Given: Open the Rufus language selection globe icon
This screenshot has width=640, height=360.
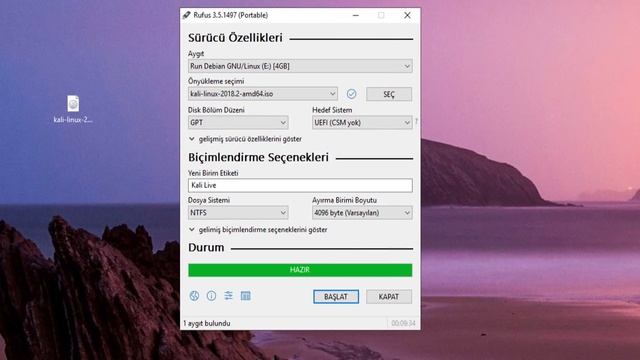Looking at the screenshot, I should pyautogui.click(x=194, y=296).
